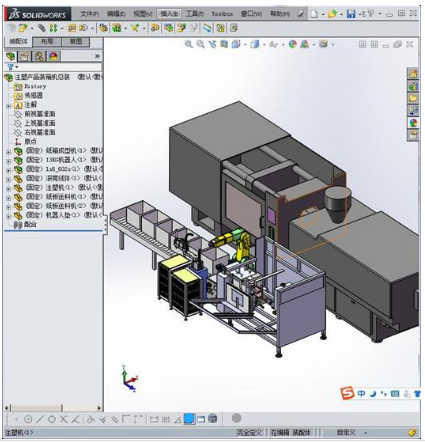This screenshot has height=443, width=425.
Task: Click the Sogou input method S icon
Action: click(x=347, y=394)
